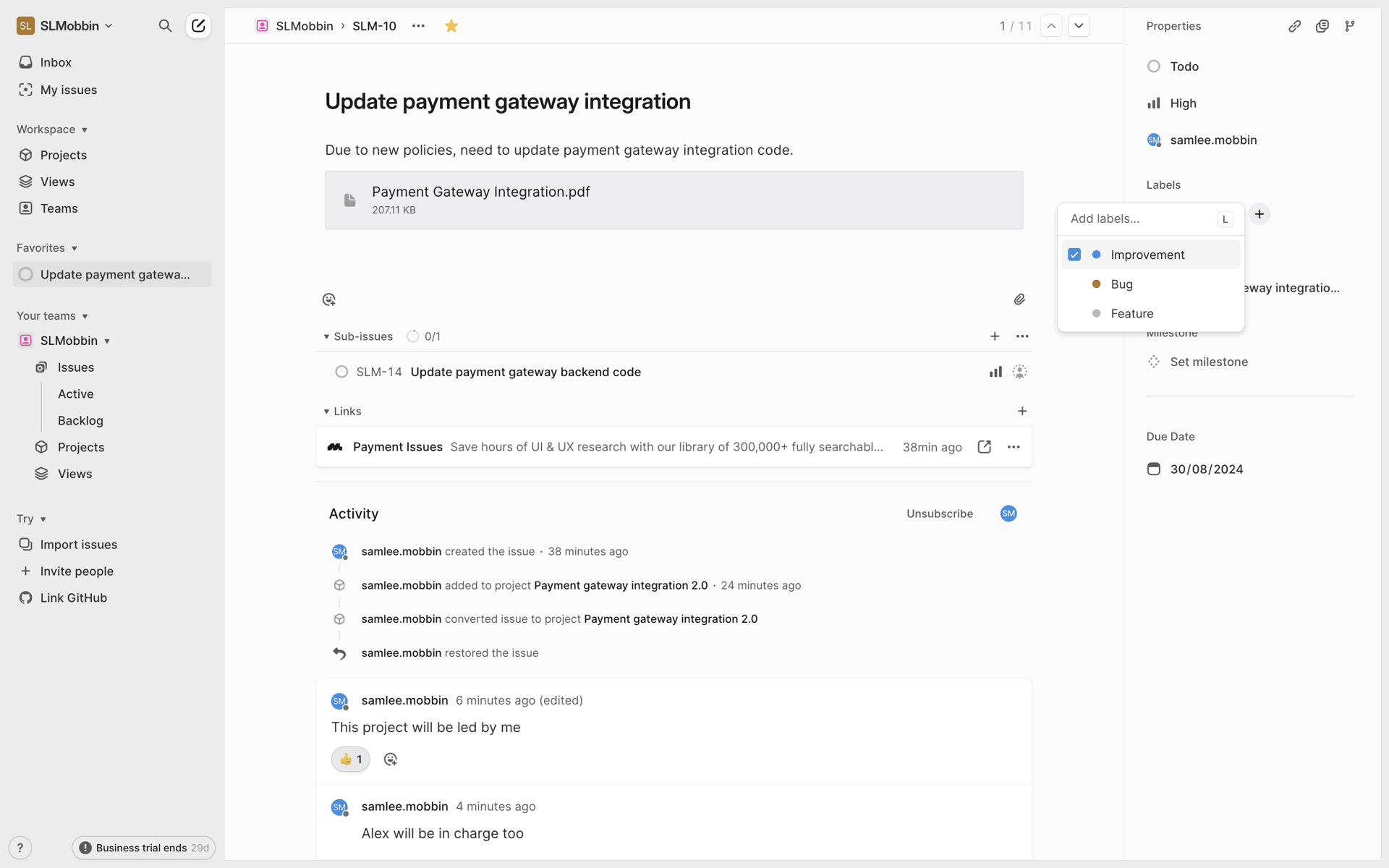Click status circle of favorite Update payment gateway
1389x868 pixels.
tap(26, 274)
